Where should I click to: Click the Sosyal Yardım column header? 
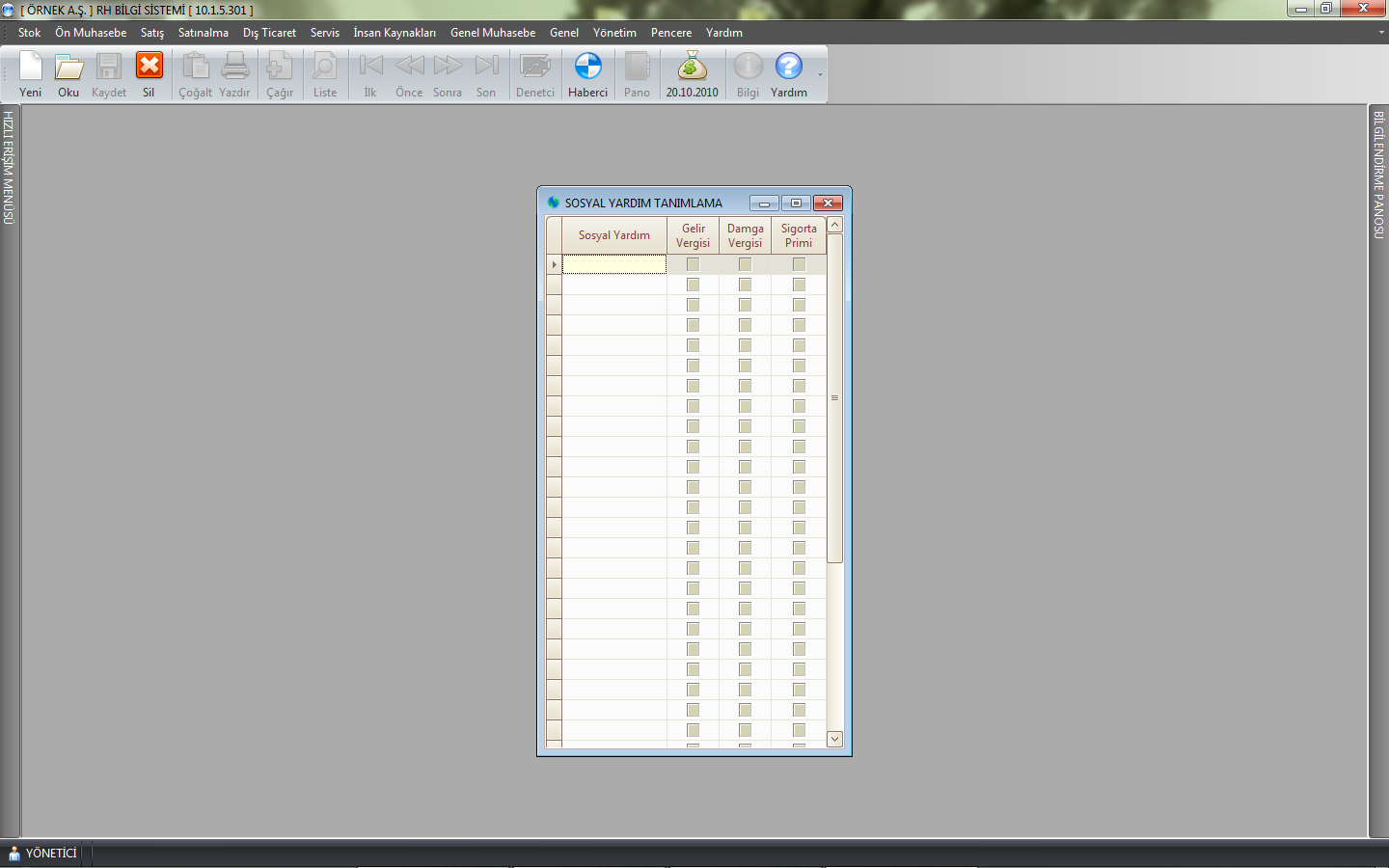[x=613, y=235]
